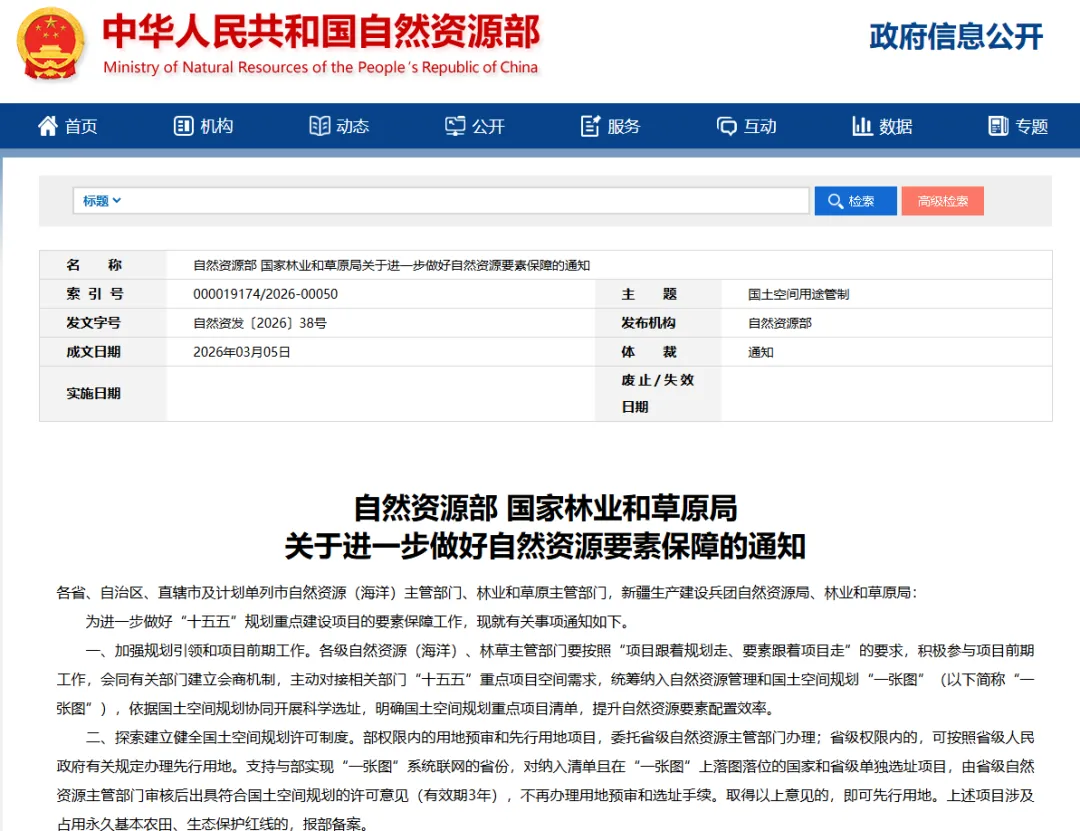Click the open book icon beside 动态
This screenshot has width=1080, height=831.
click(x=320, y=126)
